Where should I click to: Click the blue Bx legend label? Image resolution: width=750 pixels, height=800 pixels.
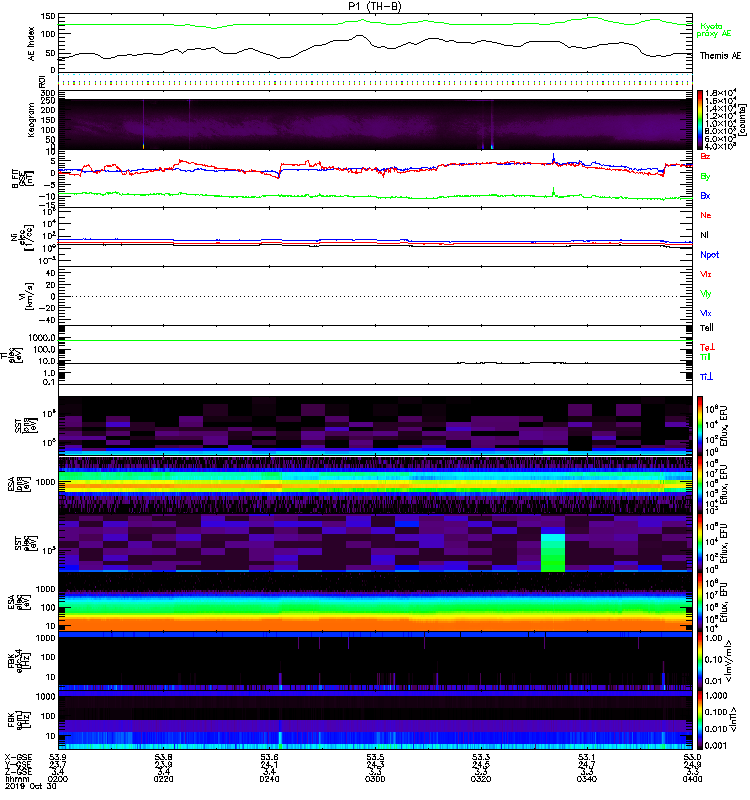tap(705, 195)
